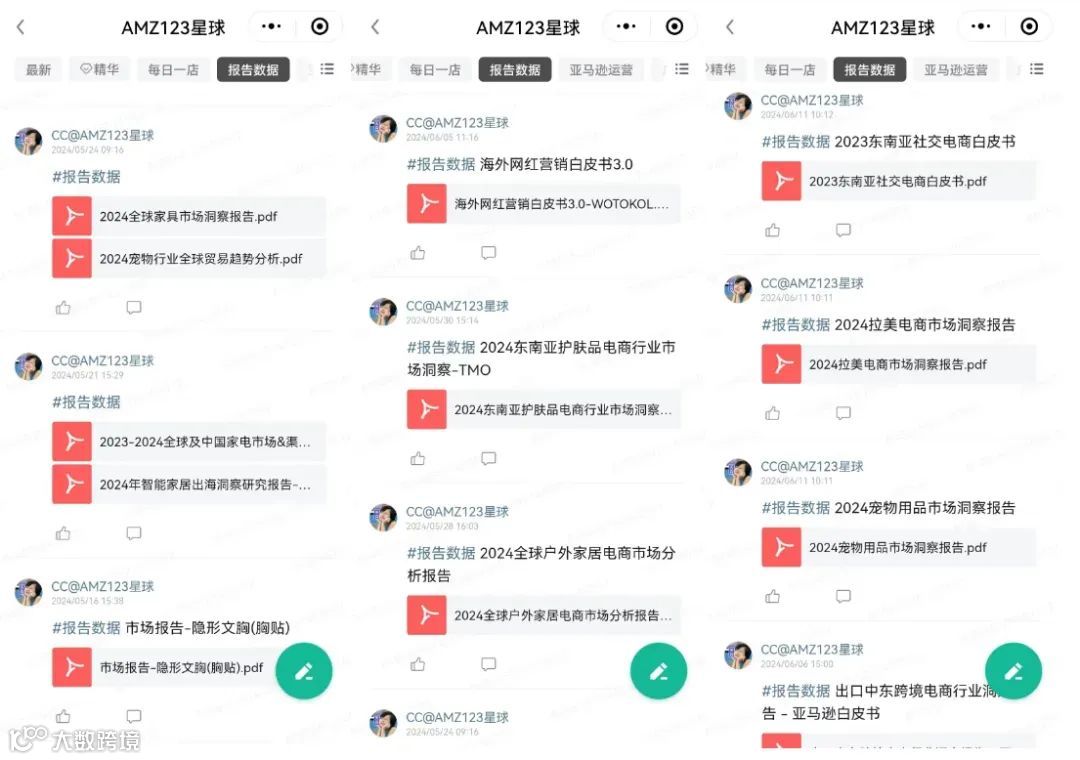This screenshot has width=1080, height=760.
Task: Like the 2024全球家具市场洞察报告 post
Action: tap(63, 307)
